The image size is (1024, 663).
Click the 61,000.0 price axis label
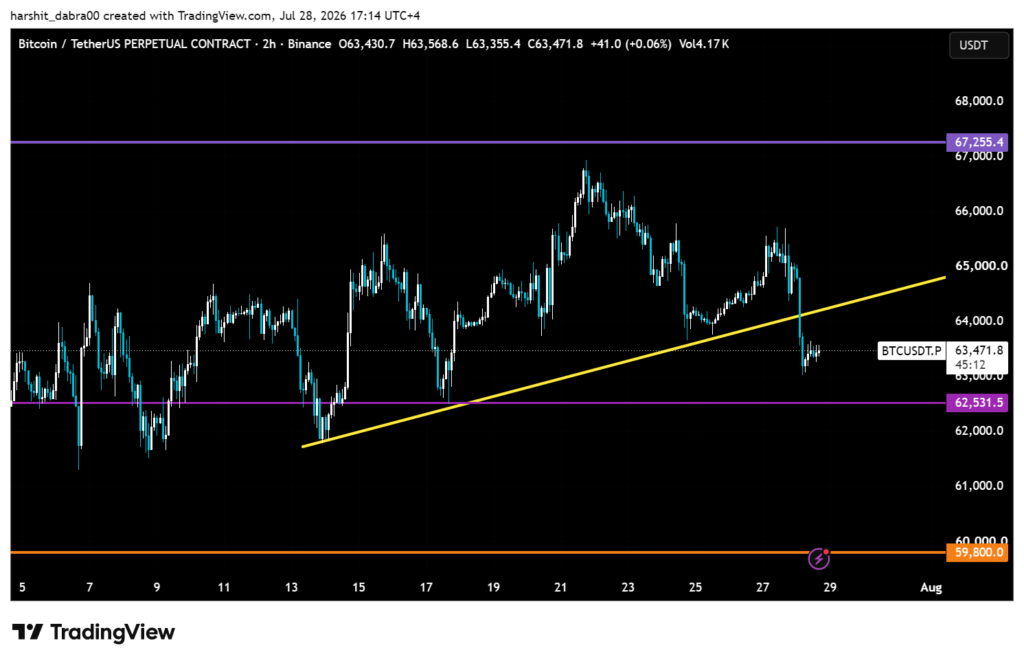click(x=978, y=485)
